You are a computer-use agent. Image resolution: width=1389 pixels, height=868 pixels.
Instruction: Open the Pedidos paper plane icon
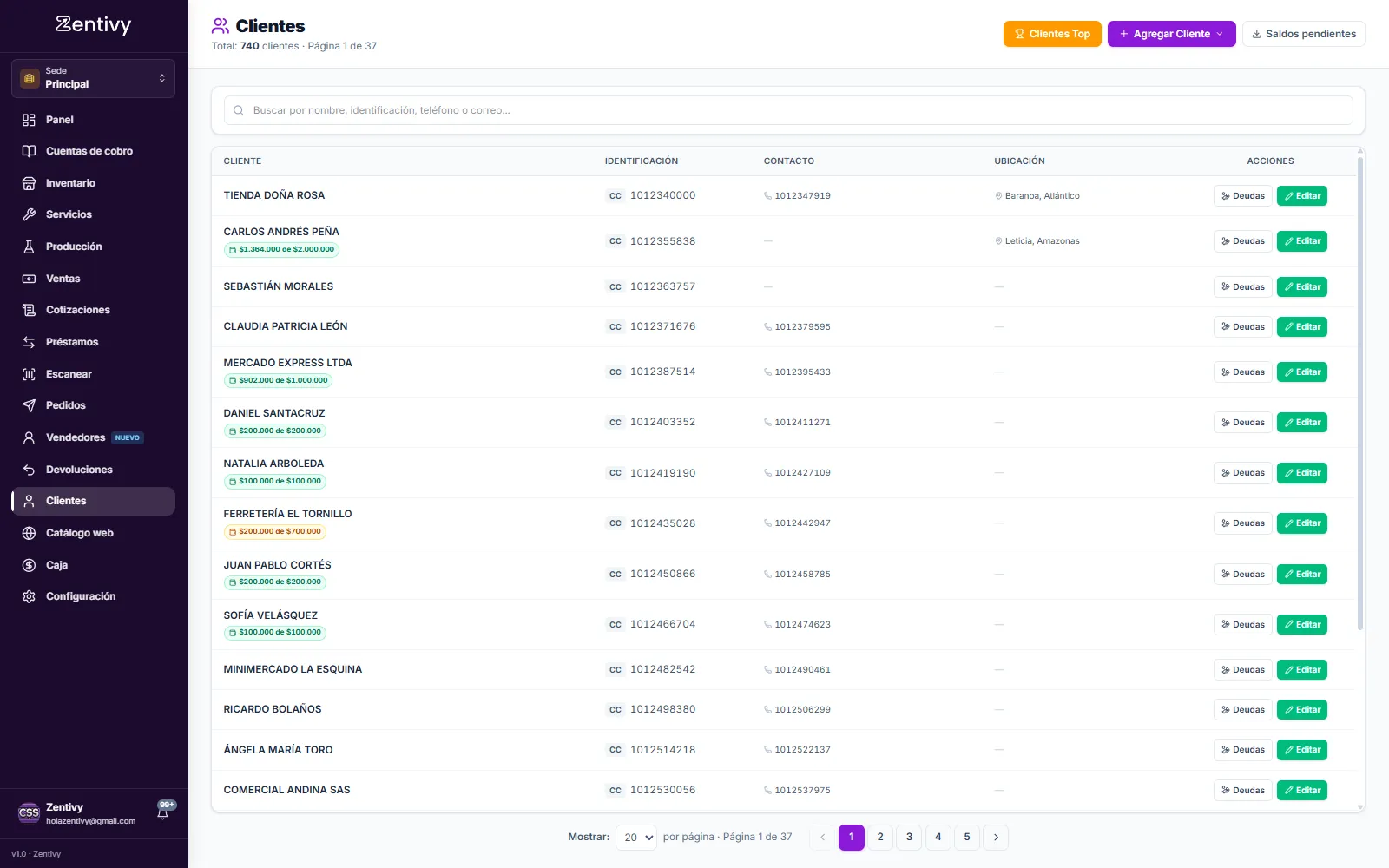[29, 405]
